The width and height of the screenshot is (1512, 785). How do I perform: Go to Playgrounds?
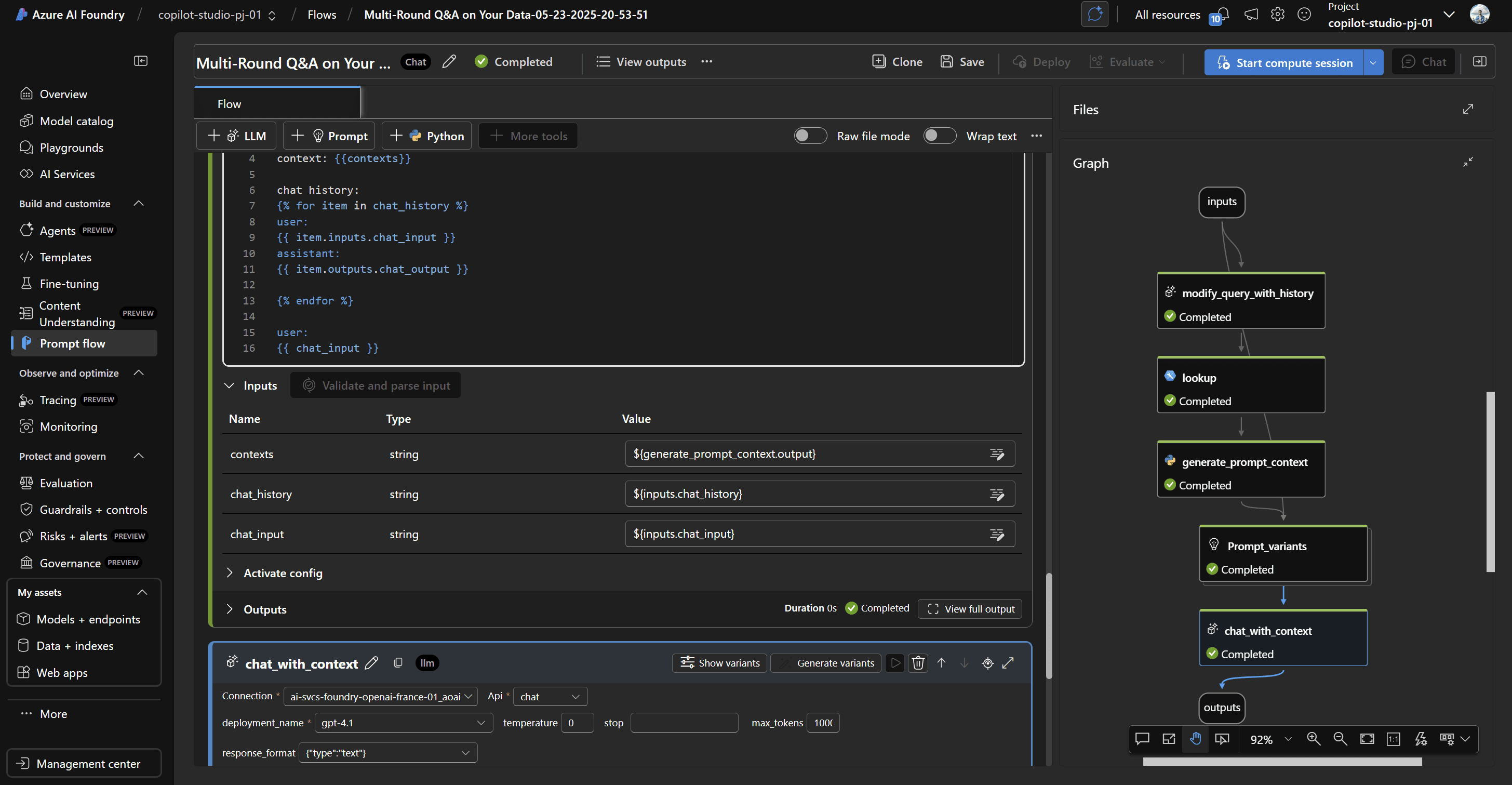coord(72,148)
